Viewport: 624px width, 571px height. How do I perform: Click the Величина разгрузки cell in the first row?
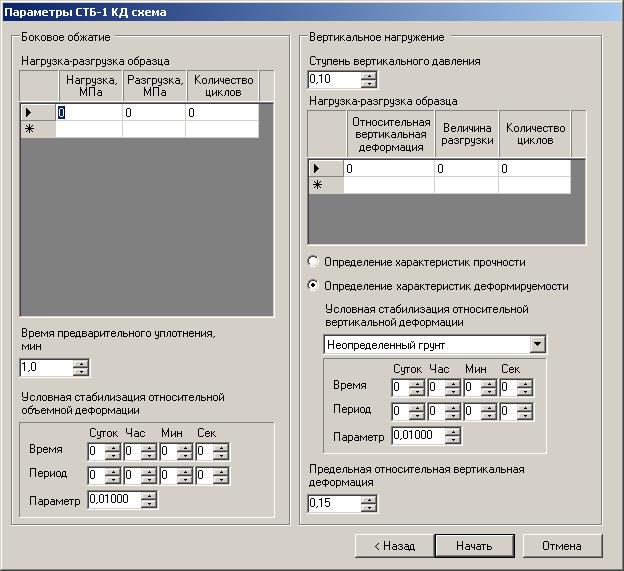466,169
